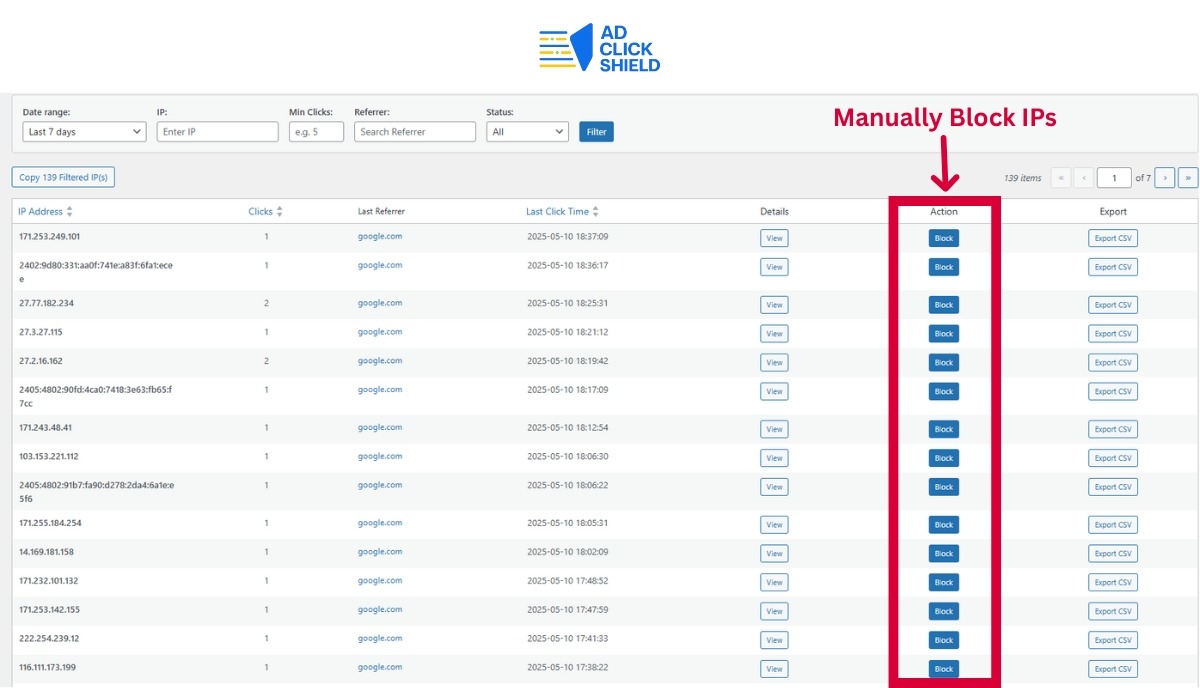View details for 27.2.16.162
Viewport: 1200px width, 688px height.
[774, 363]
